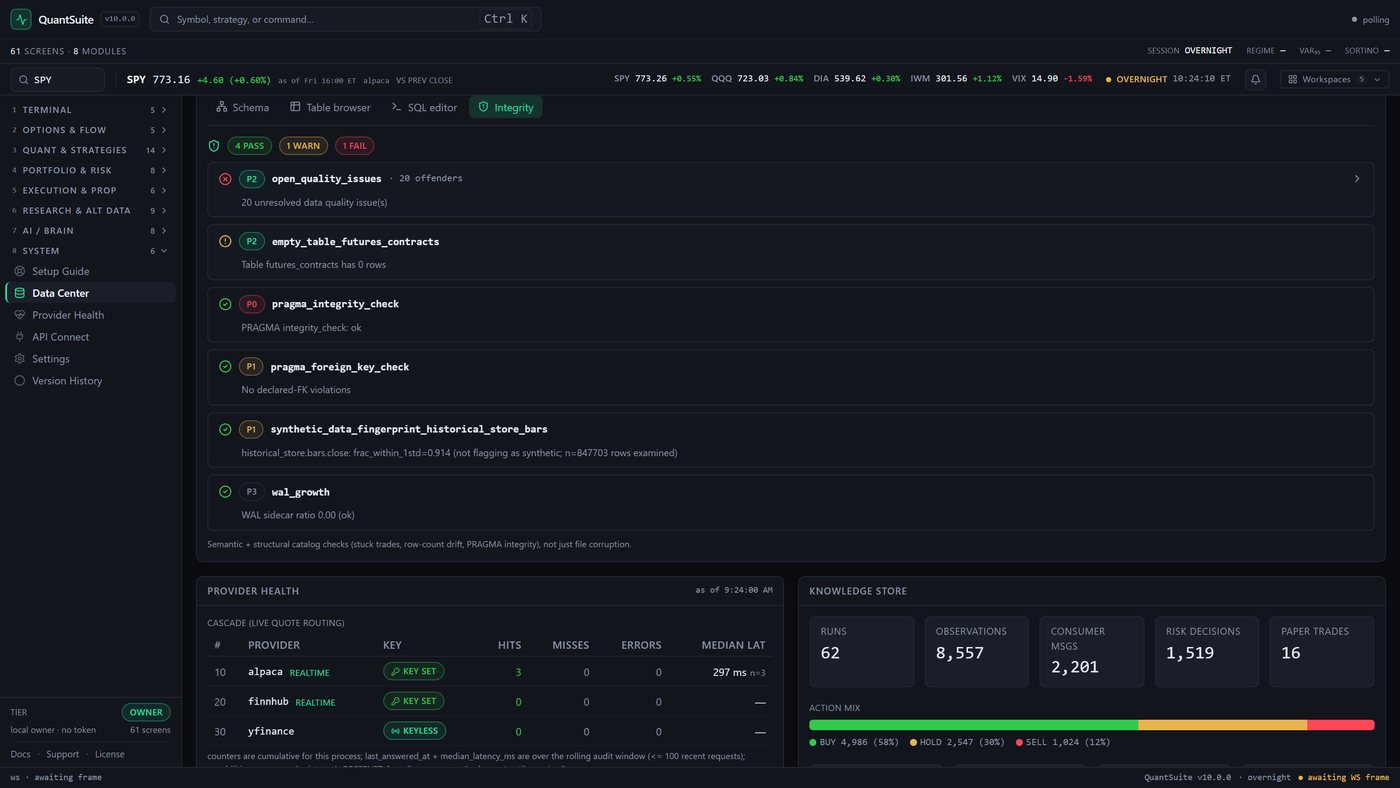The height and width of the screenshot is (788, 1400).
Task: Open the Support link
Action: (x=62, y=754)
